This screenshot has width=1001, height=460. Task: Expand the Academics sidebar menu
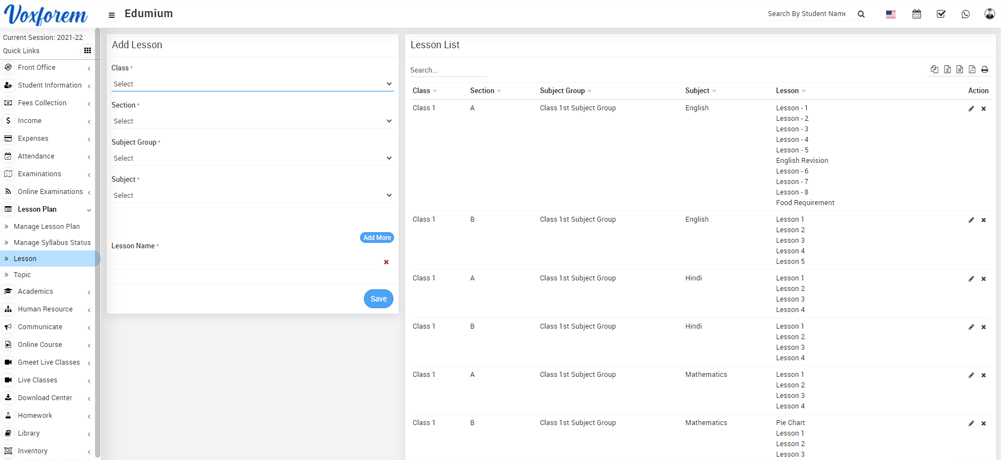tap(47, 292)
